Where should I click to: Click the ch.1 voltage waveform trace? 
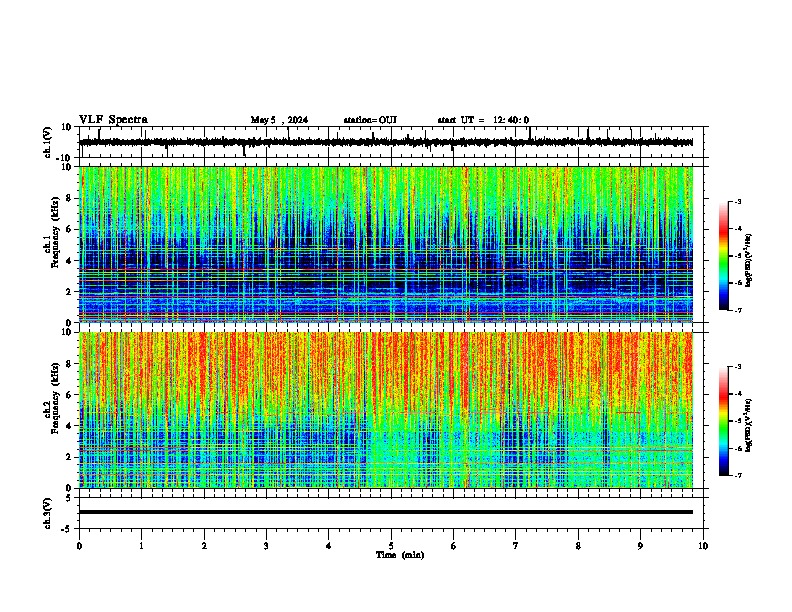point(386,142)
